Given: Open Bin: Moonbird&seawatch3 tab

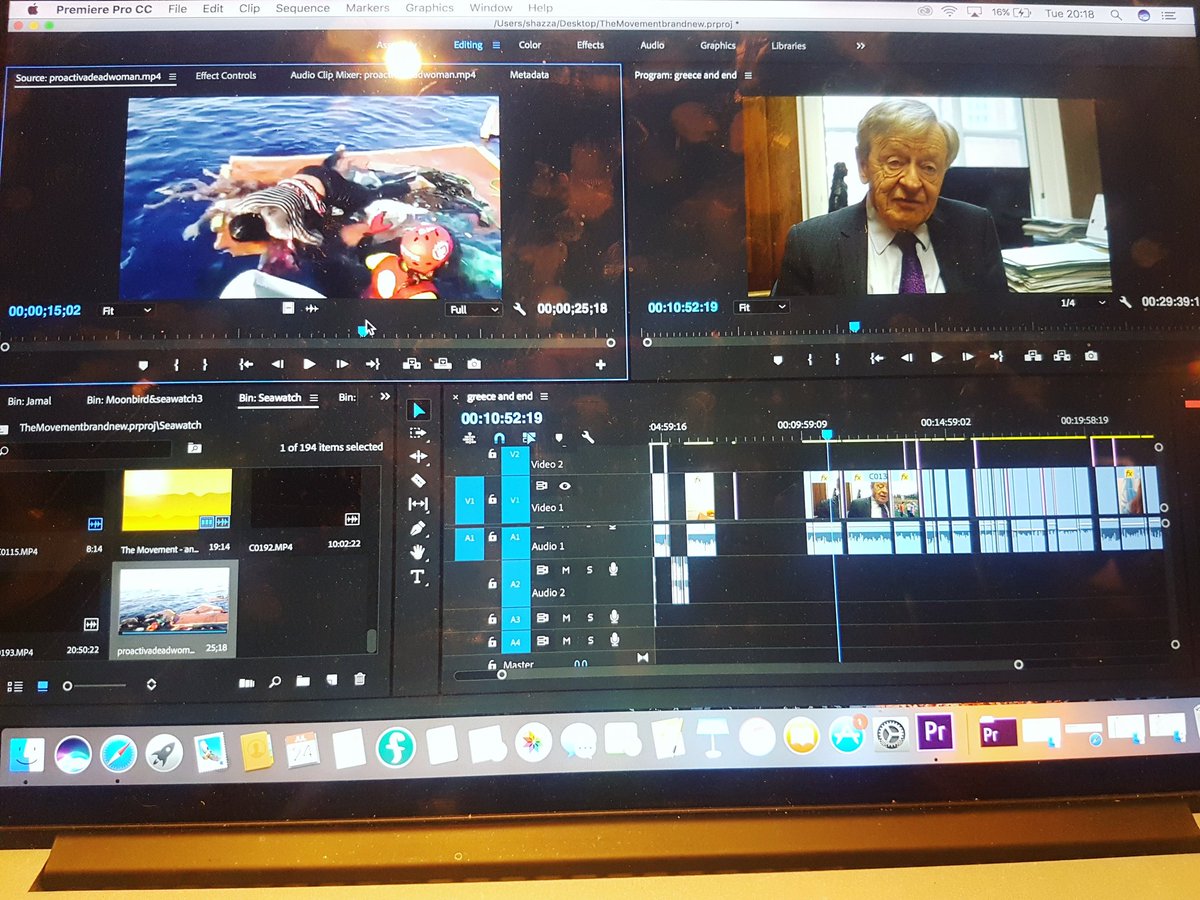Looking at the screenshot, I should click(x=144, y=399).
